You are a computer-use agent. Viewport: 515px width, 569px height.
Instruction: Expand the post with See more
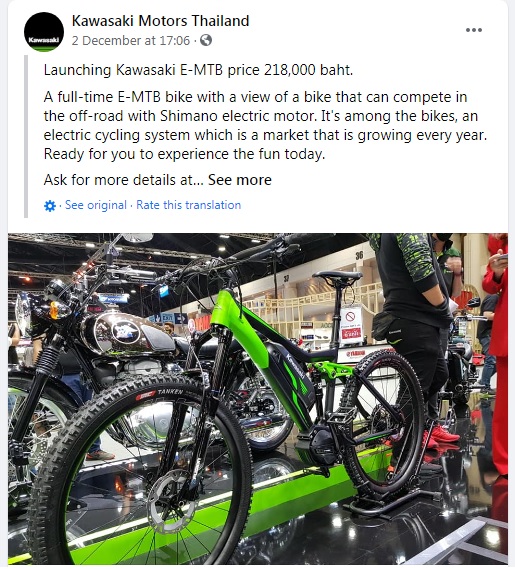(240, 180)
